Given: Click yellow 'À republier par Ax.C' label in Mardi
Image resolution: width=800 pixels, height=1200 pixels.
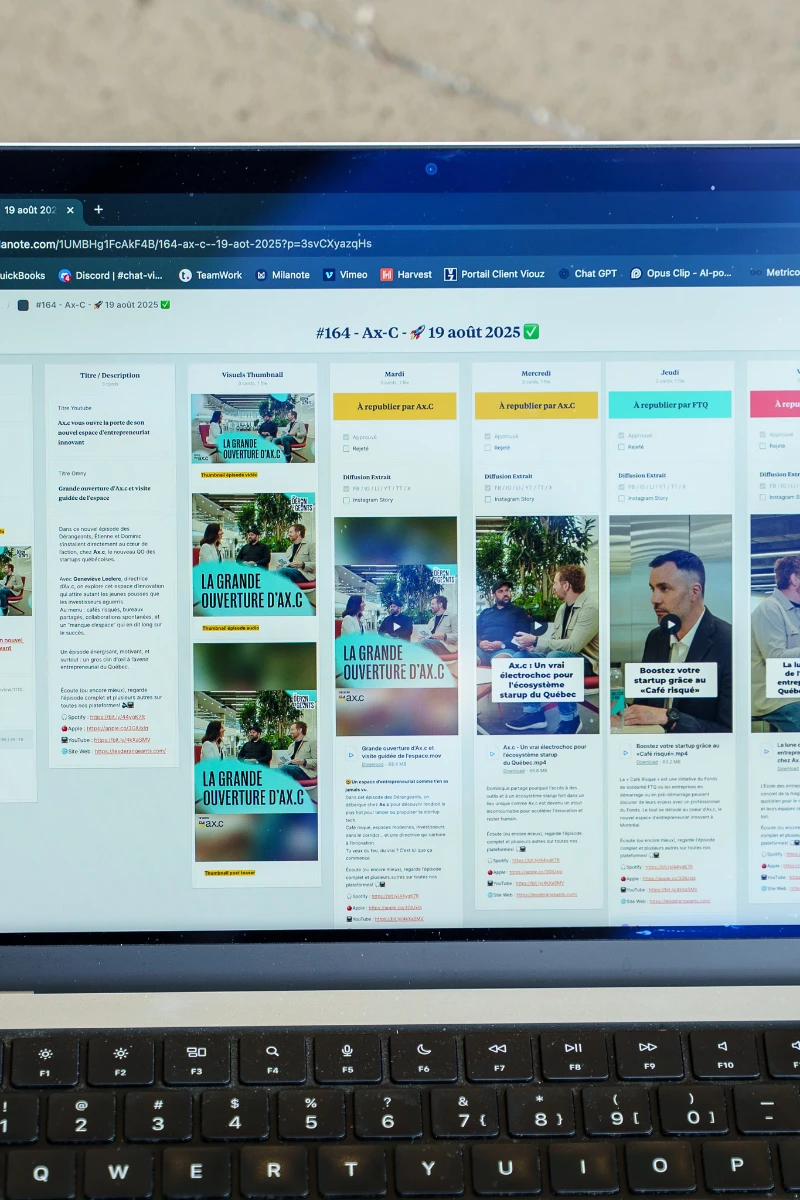Looking at the screenshot, I should (395, 406).
